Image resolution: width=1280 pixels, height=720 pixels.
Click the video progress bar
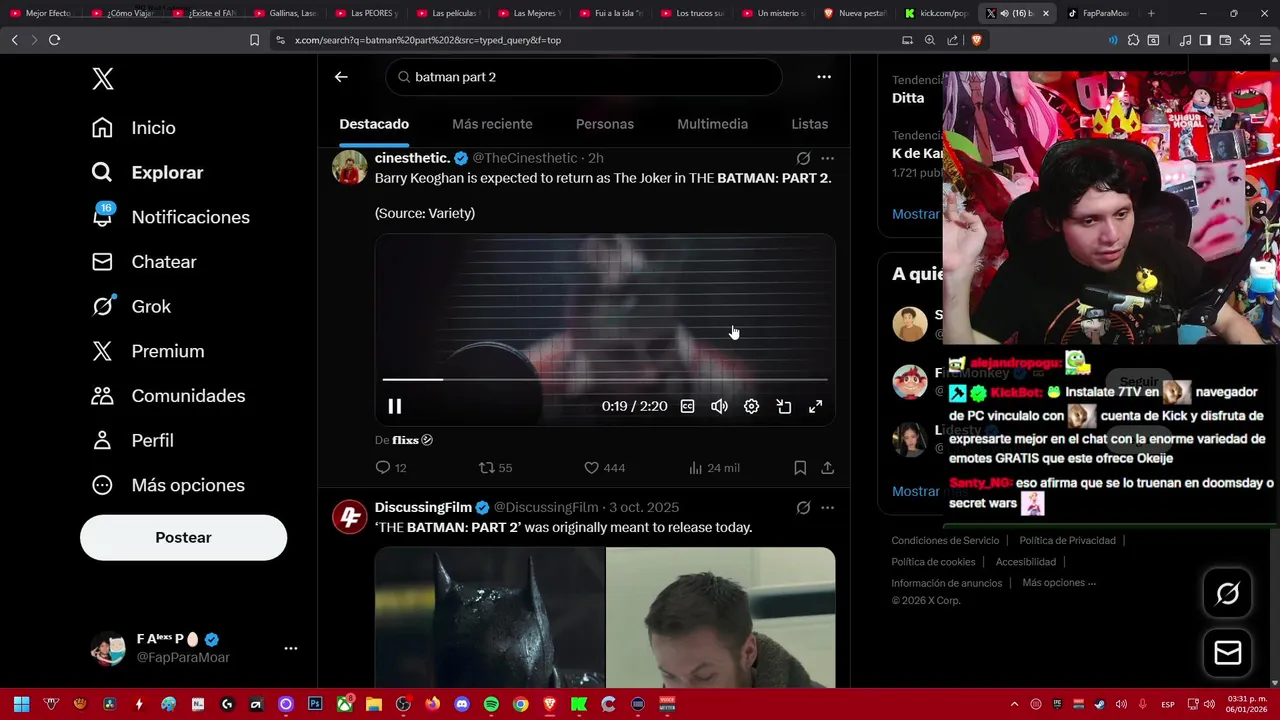[x=605, y=380]
